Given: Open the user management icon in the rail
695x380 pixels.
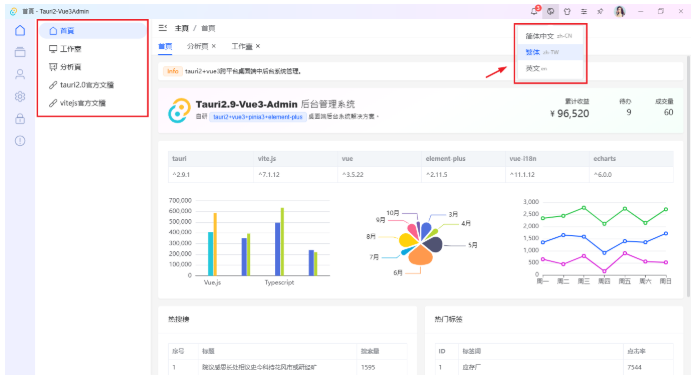Looking at the screenshot, I should click(20, 74).
